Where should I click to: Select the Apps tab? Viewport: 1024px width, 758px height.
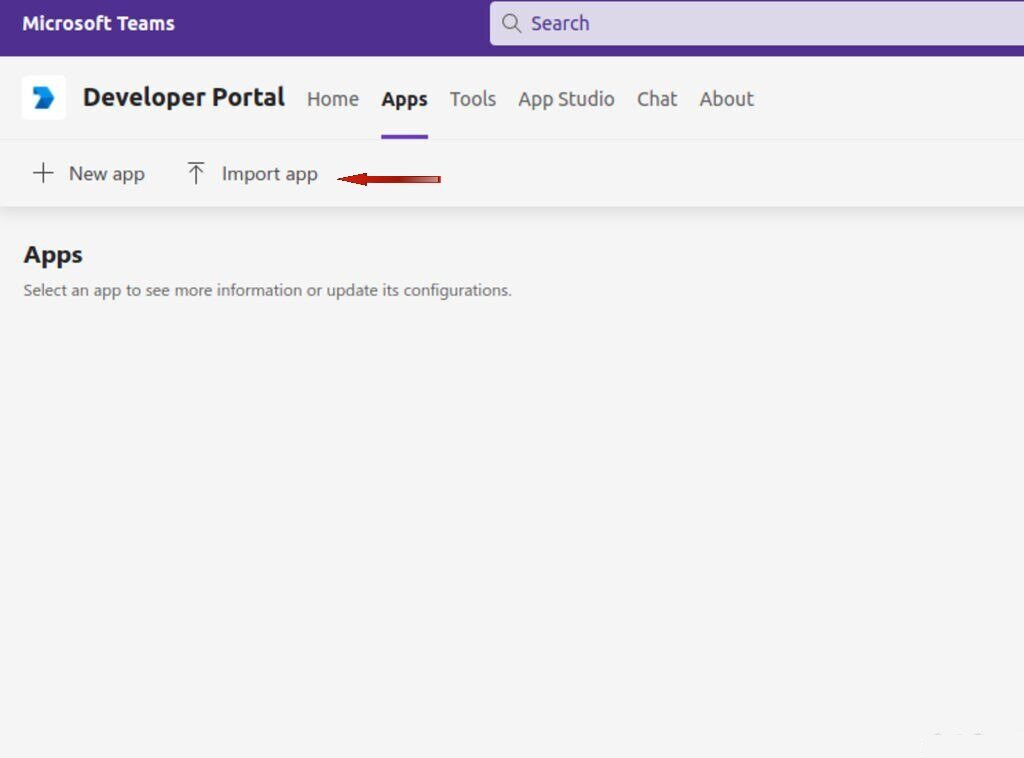(x=404, y=99)
